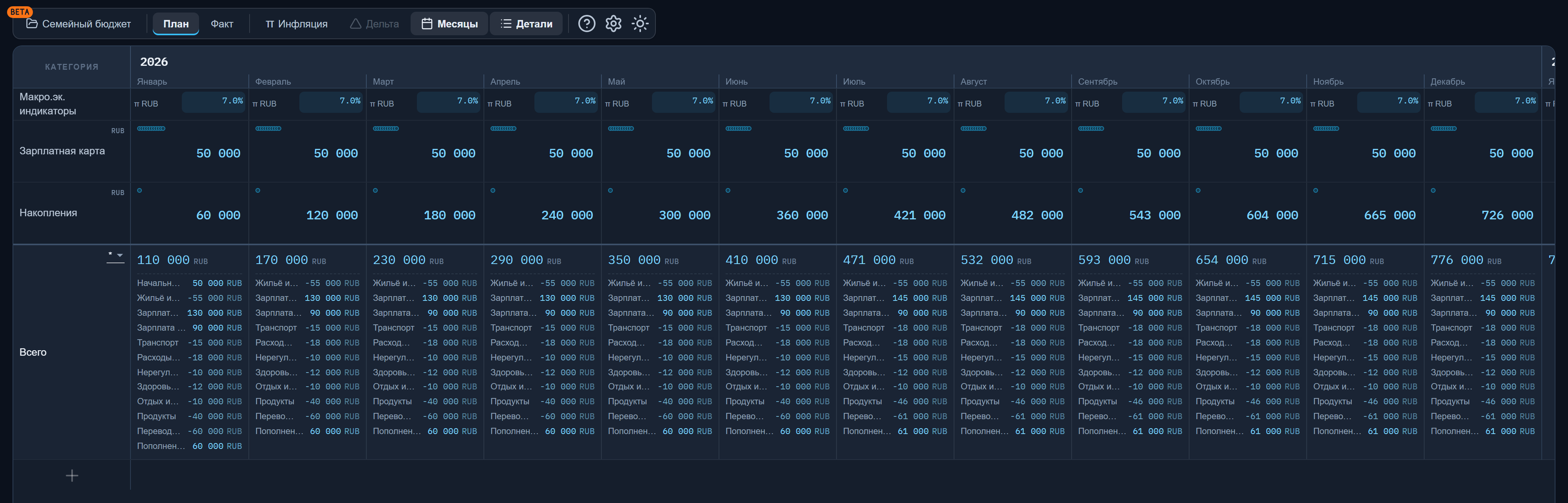Select the Зарплатная карта category row label
Screen dimensions: 1568x503
[62, 151]
